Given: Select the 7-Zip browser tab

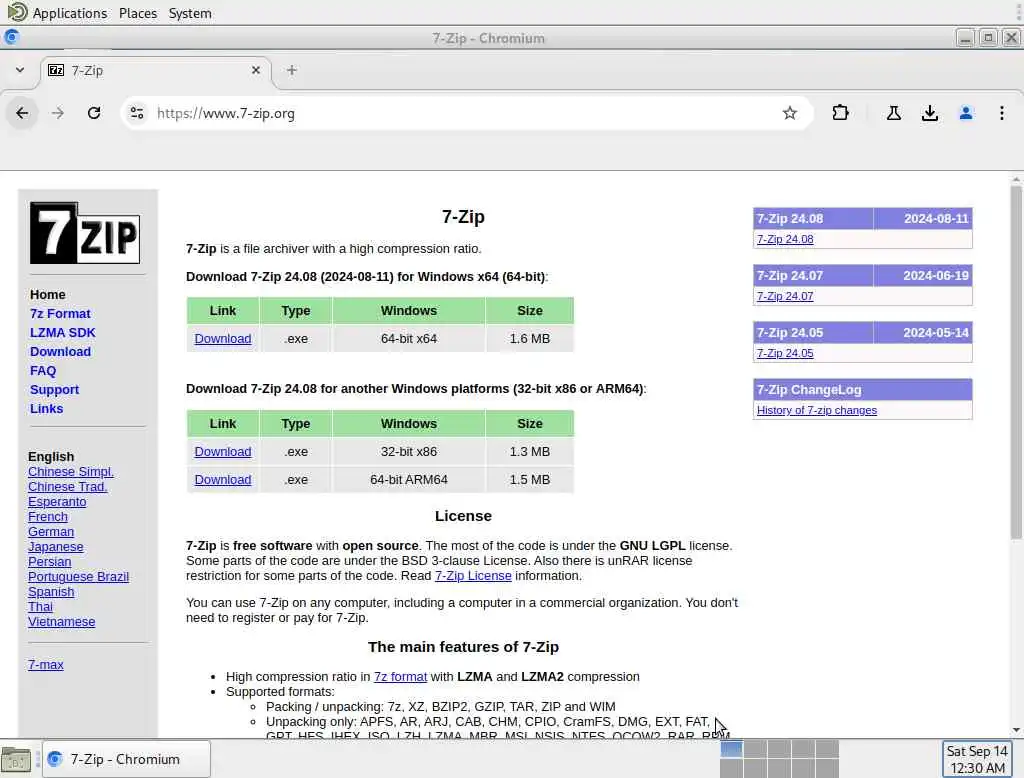Looking at the screenshot, I should [x=154, y=70].
